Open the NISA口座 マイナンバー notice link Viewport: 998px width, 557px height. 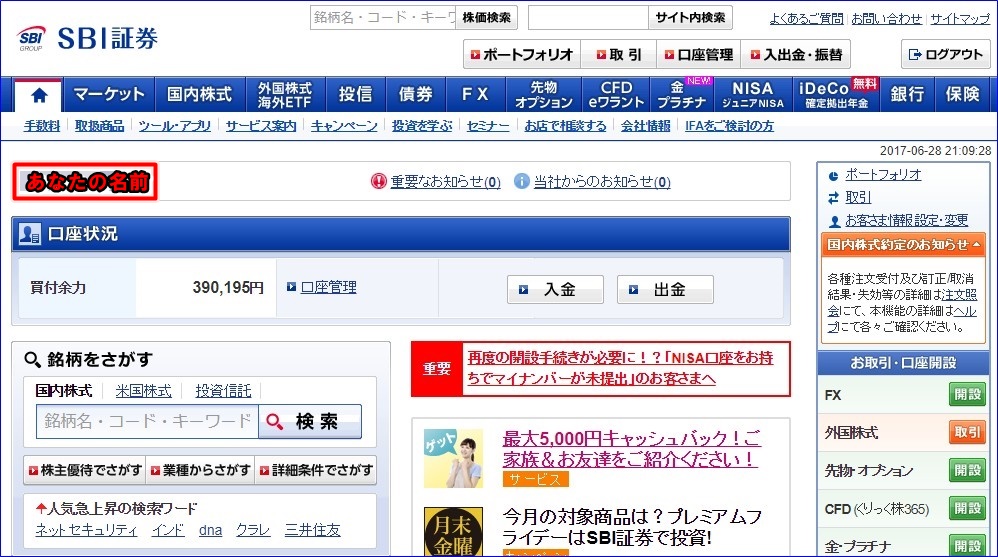[621, 368]
